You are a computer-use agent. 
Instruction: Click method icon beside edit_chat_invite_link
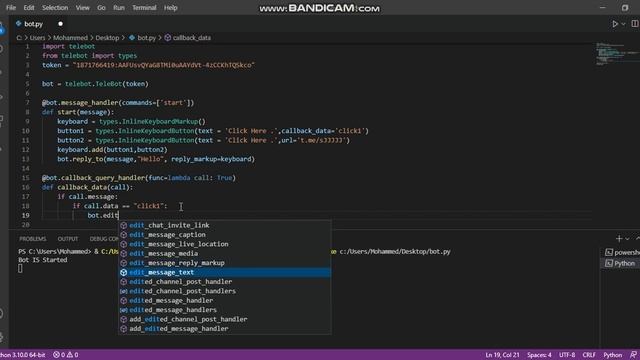[124, 225]
